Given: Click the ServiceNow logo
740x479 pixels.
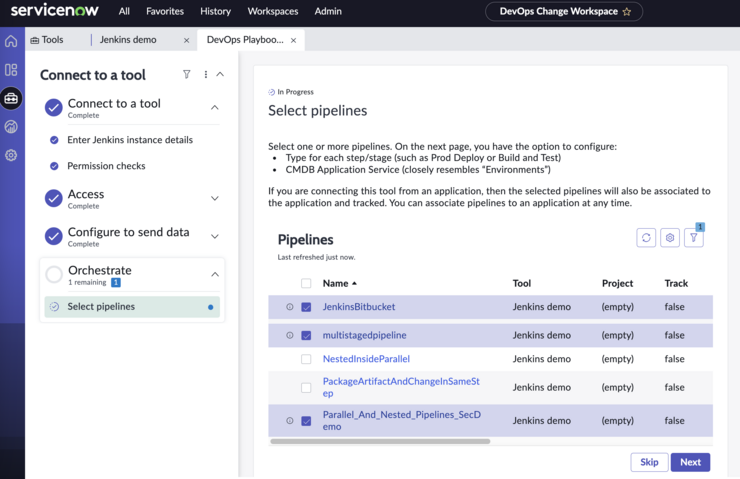Looking at the screenshot, I should pos(54,10).
